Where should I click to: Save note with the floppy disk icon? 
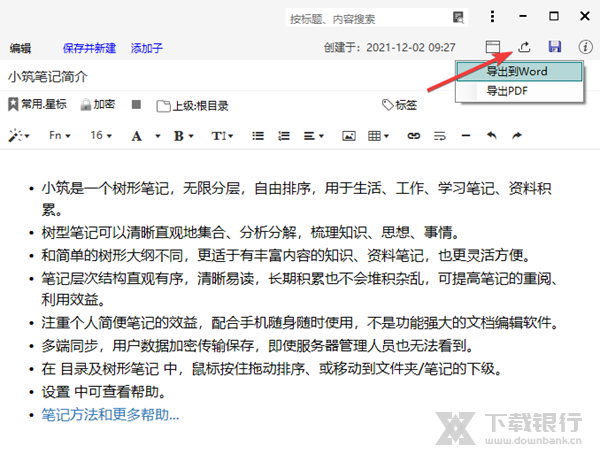(555, 47)
